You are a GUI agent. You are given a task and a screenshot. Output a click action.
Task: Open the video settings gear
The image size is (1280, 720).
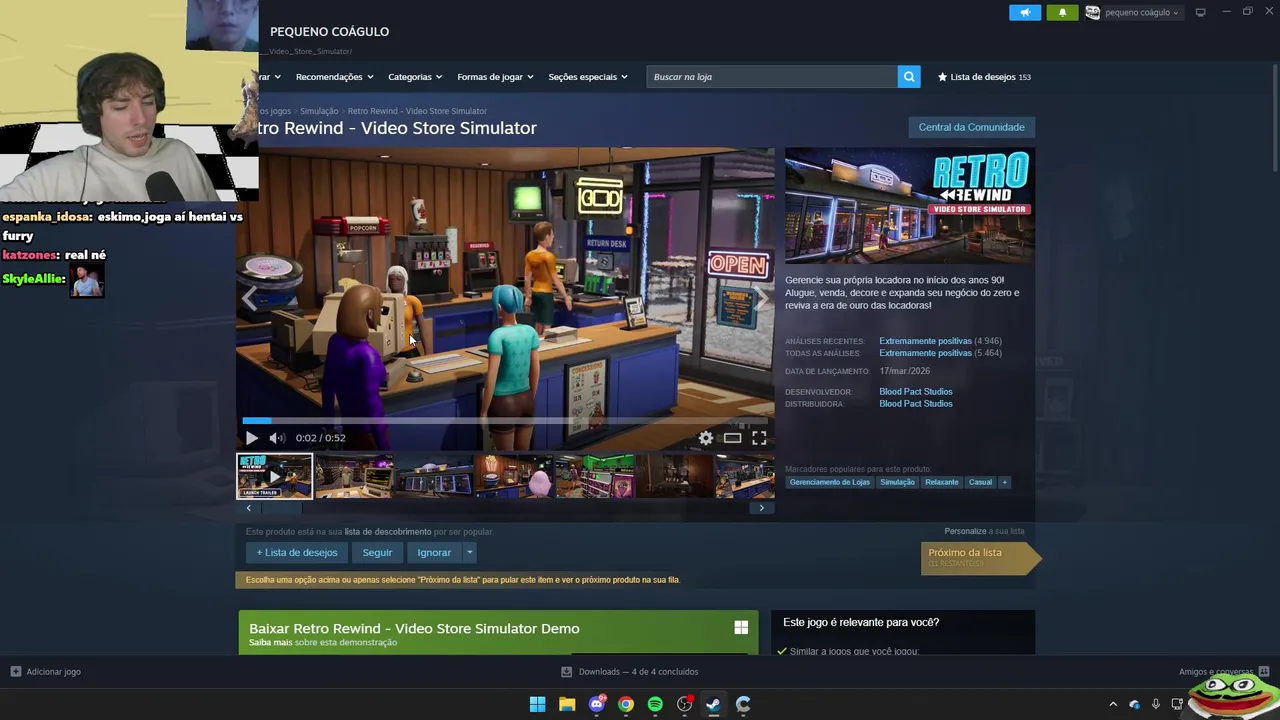coord(706,438)
